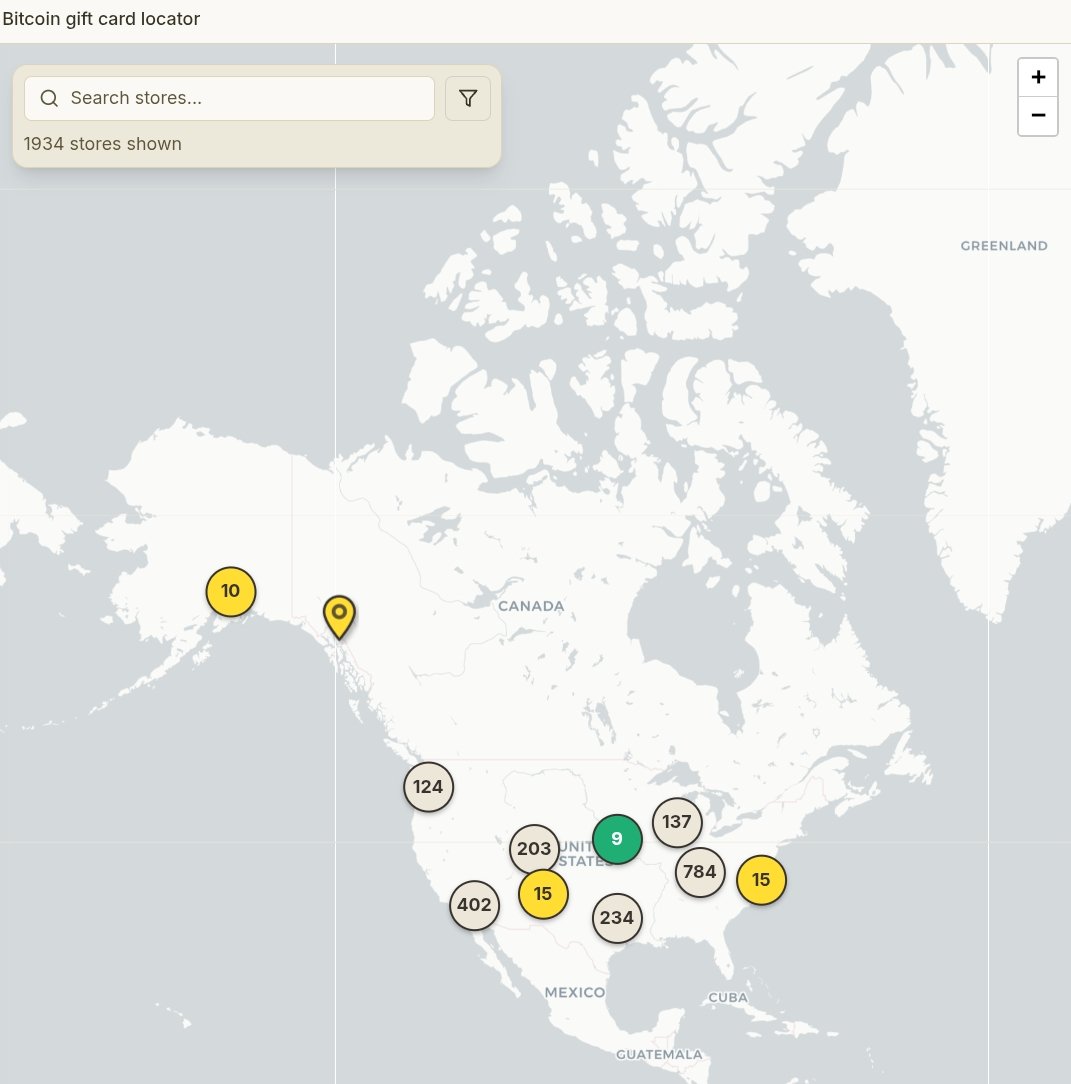Viewport: 1071px width, 1084px height.
Task: Select the yellow single-store pin marker
Action: pyautogui.click(x=339, y=617)
